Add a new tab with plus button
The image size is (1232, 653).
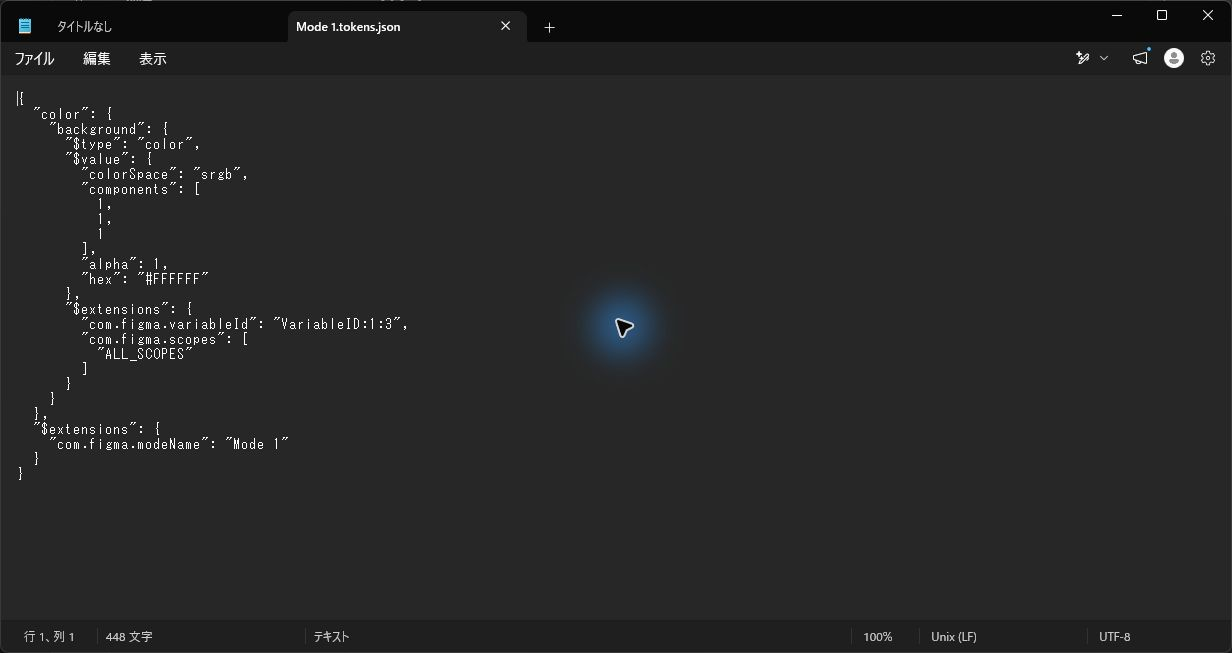coord(549,27)
